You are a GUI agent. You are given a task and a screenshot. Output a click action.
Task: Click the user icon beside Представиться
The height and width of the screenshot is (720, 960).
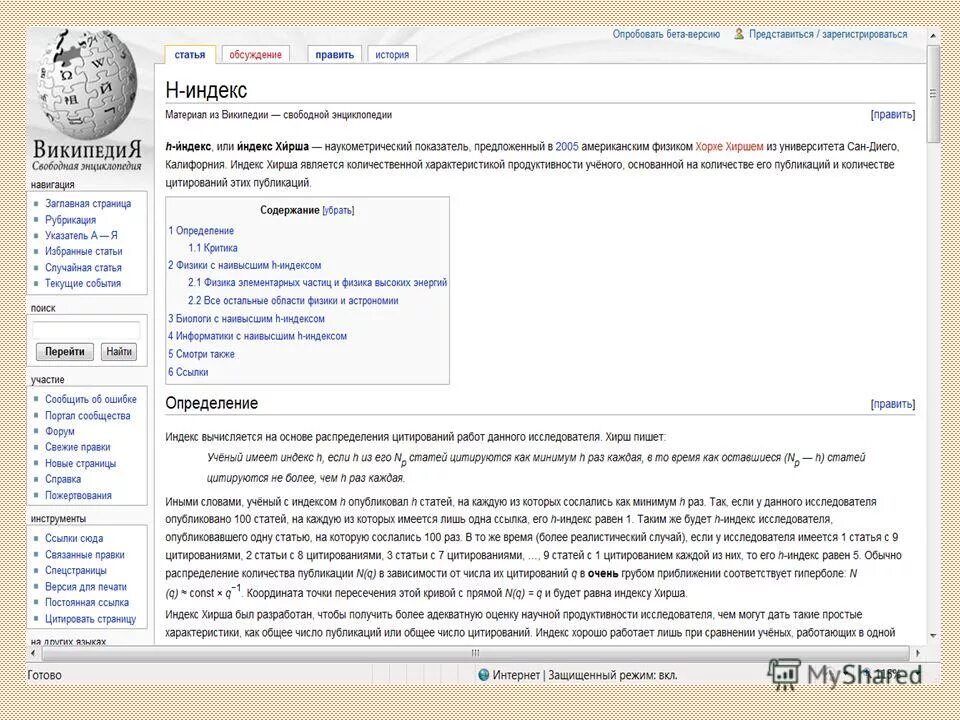pos(739,34)
